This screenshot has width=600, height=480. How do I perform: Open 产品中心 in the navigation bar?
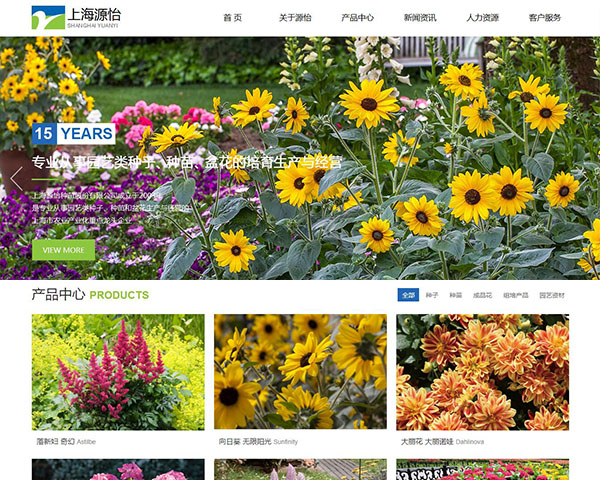pyautogui.click(x=357, y=18)
